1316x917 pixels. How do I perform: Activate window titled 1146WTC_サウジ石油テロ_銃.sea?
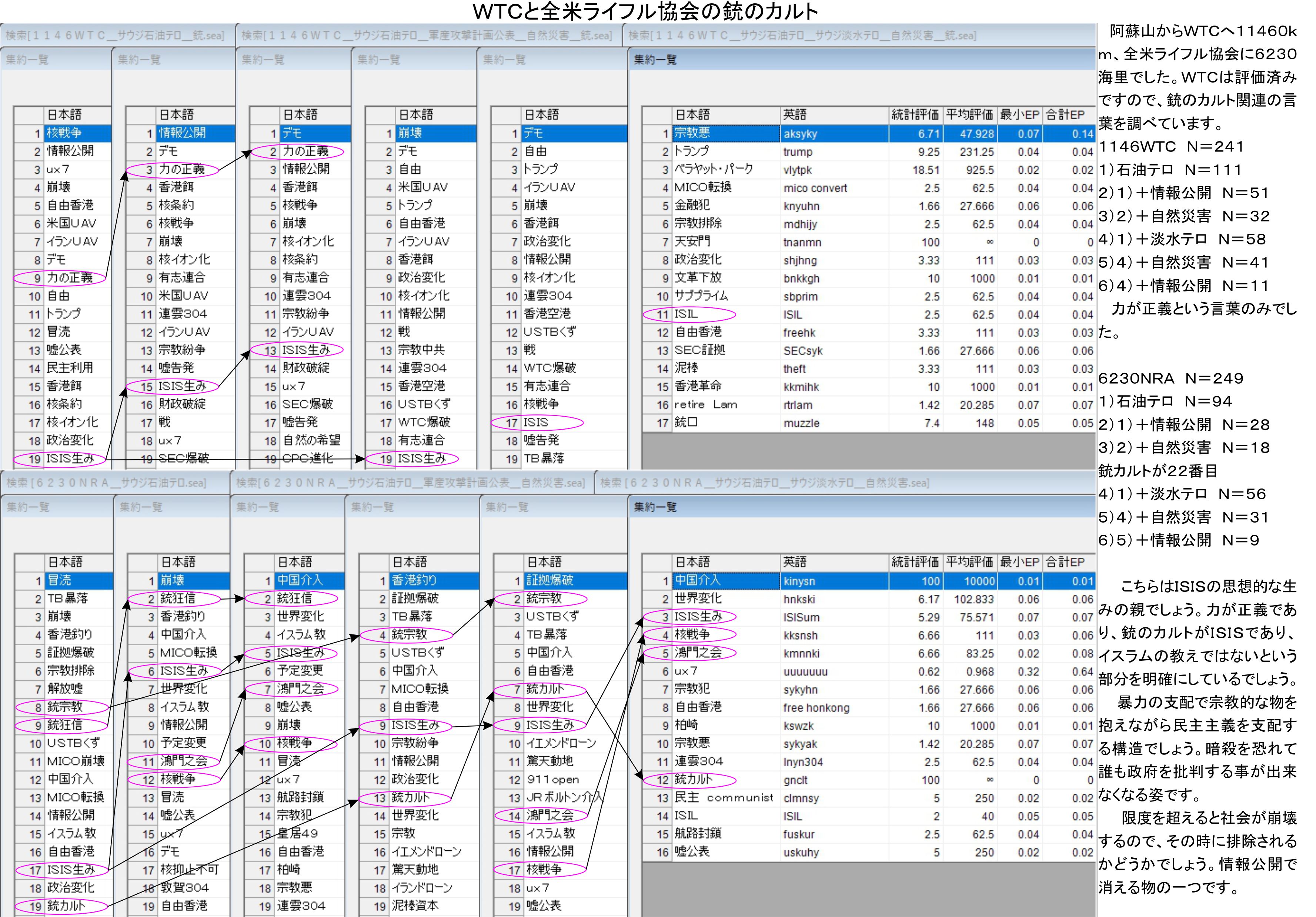pyautogui.click(x=115, y=36)
